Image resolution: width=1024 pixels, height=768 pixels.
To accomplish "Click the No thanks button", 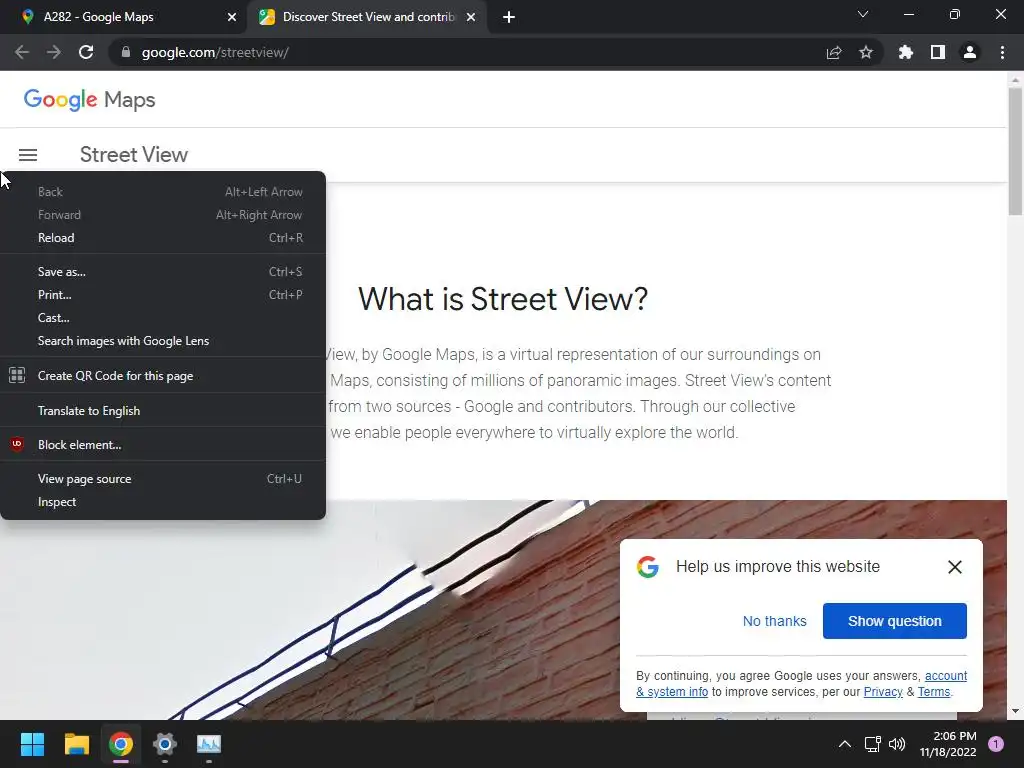I will pyautogui.click(x=775, y=621).
